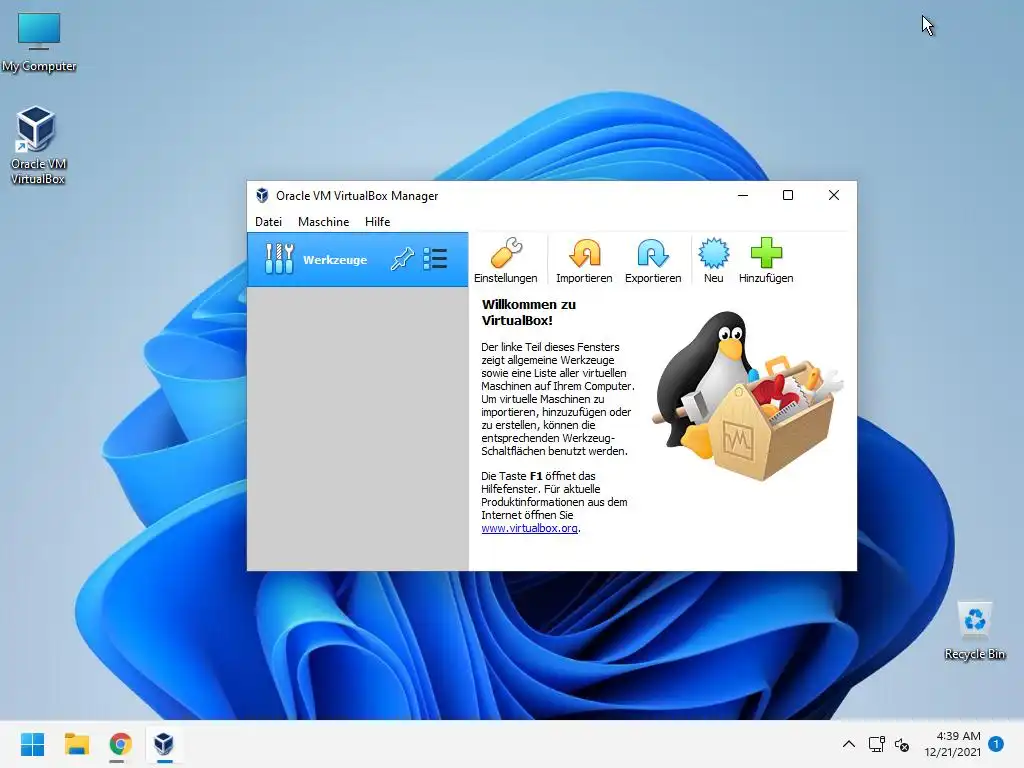The image size is (1024, 768).
Task: Click the Exportieren appliance icon
Action: coord(653,260)
